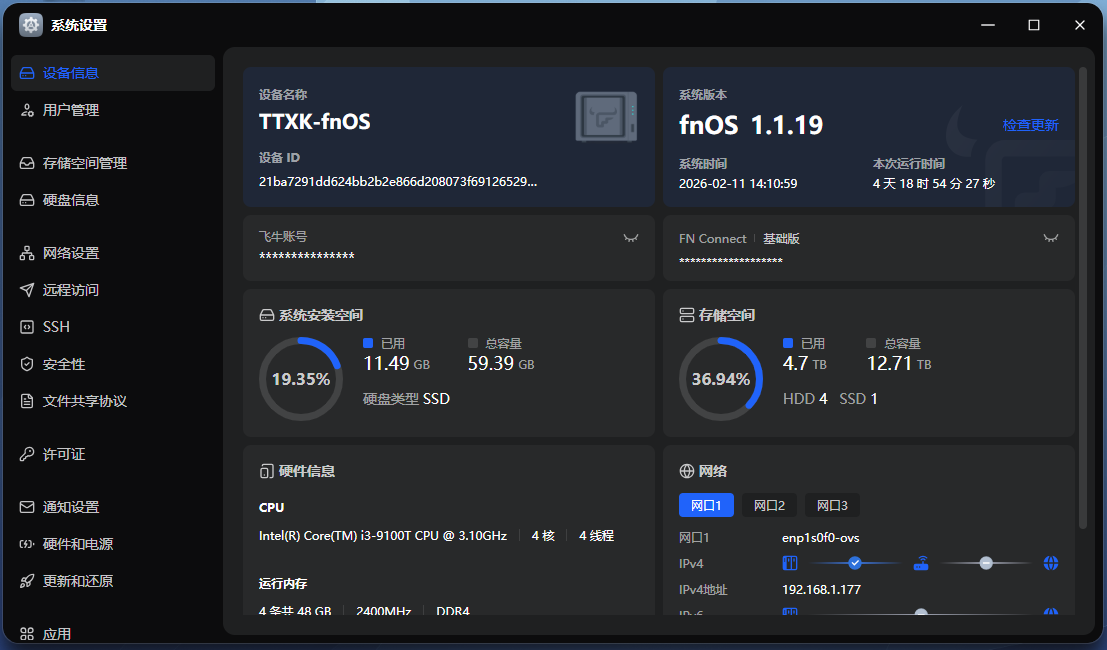Click the 存储空间管理 sidebar icon
The width and height of the screenshot is (1107, 650).
click(27, 163)
